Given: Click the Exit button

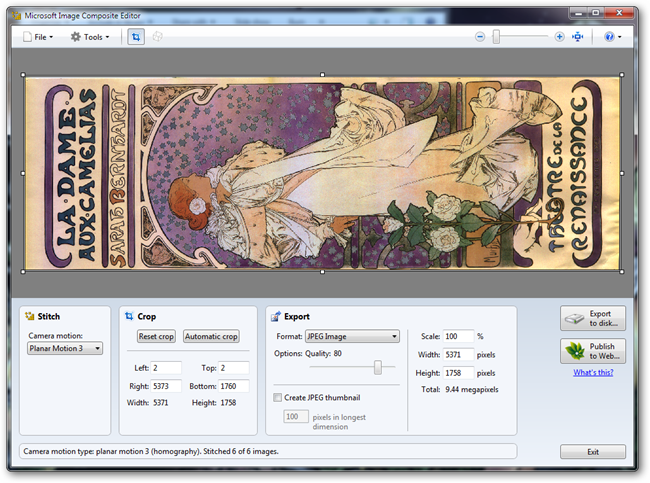Looking at the screenshot, I should (x=593, y=452).
